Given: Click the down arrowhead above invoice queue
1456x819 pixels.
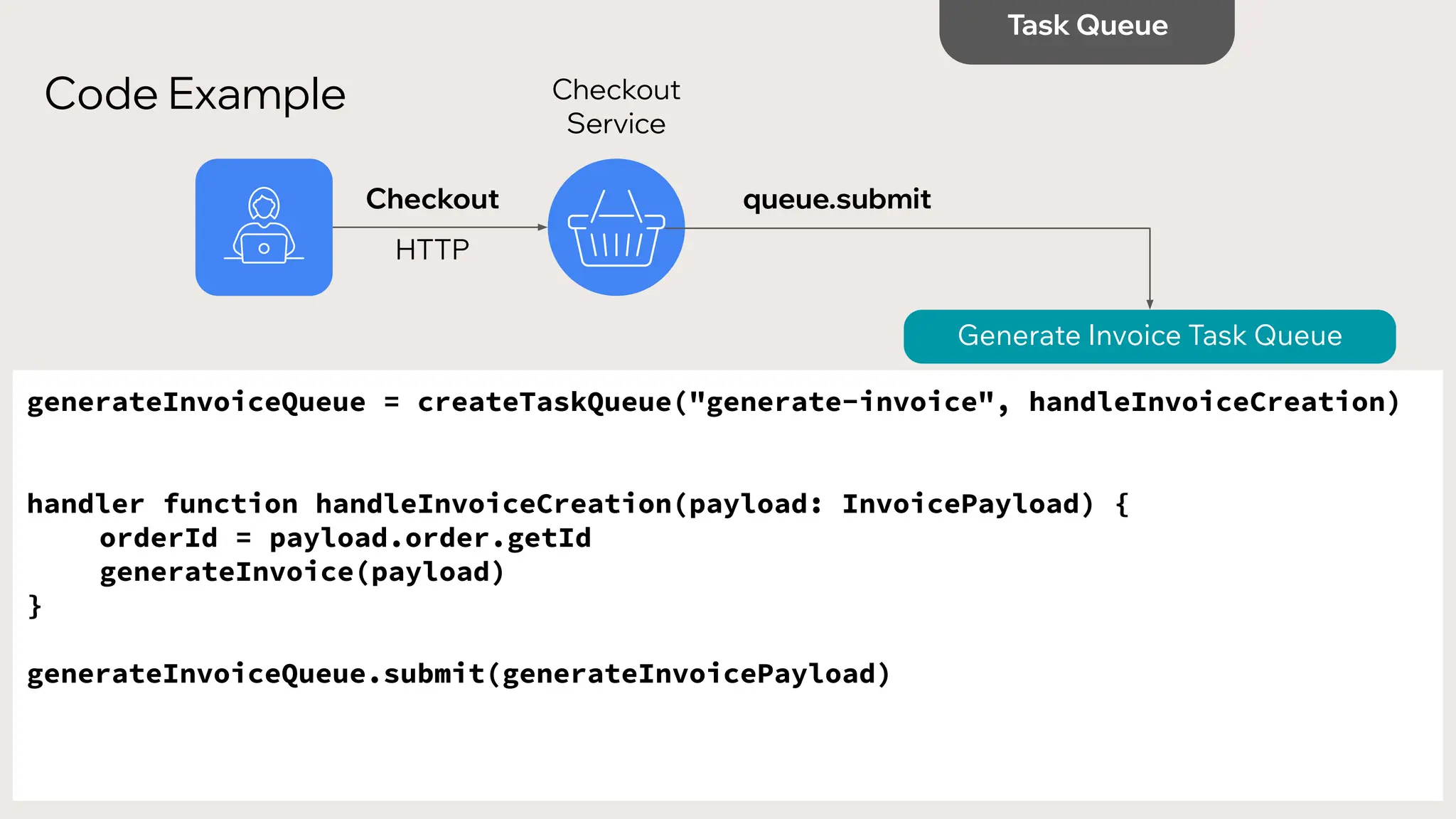Looking at the screenshot, I should click(1150, 304).
